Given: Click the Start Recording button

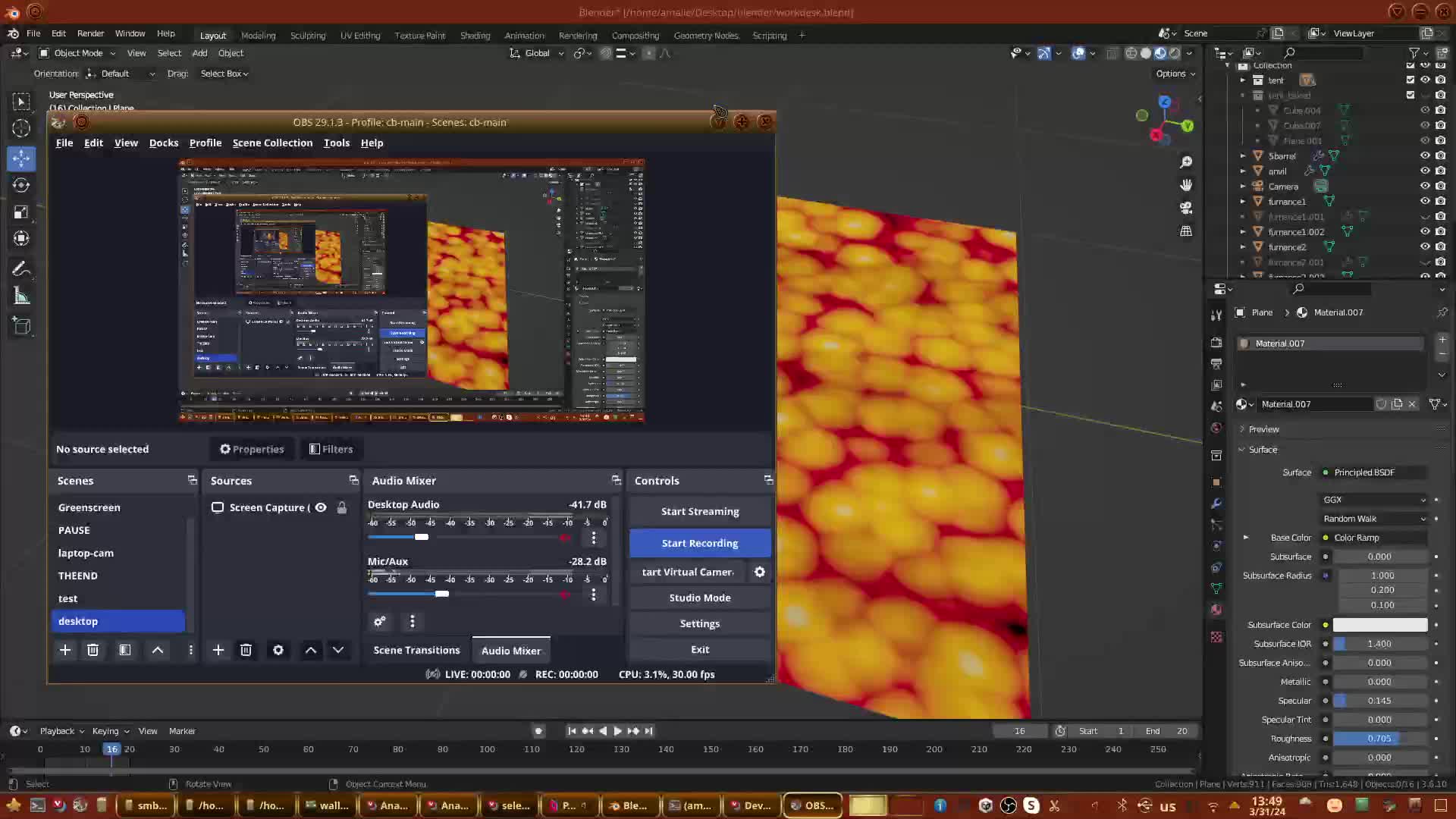Looking at the screenshot, I should tap(699, 543).
